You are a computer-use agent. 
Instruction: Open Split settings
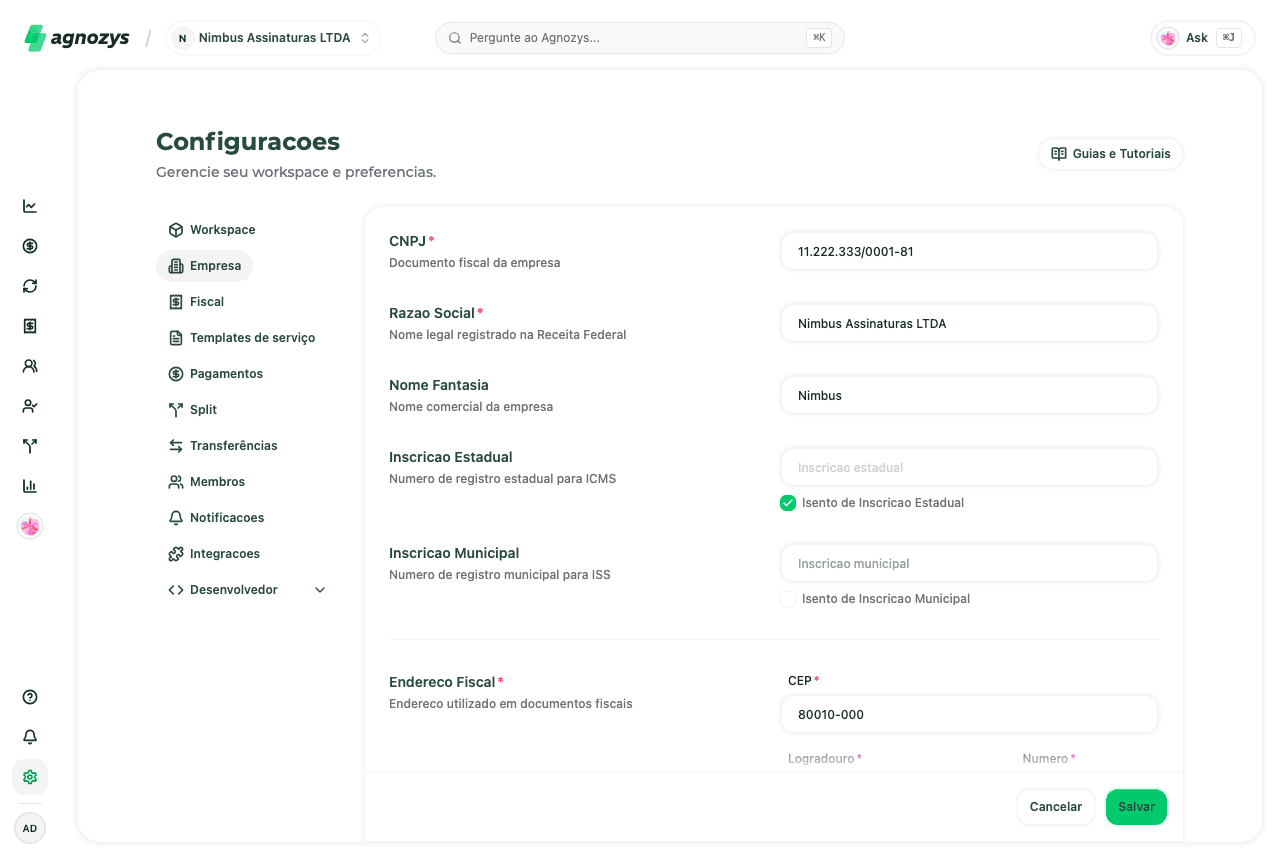(x=193, y=410)
